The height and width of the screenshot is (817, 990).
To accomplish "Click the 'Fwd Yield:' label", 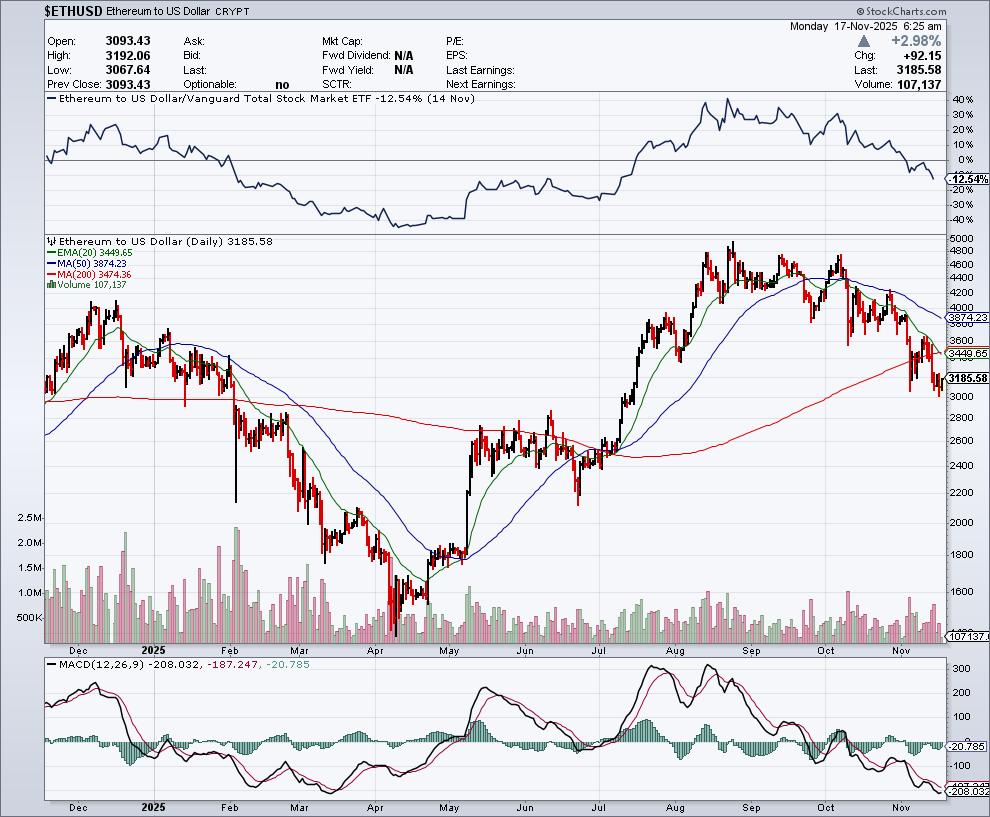I will pos(349,70).
